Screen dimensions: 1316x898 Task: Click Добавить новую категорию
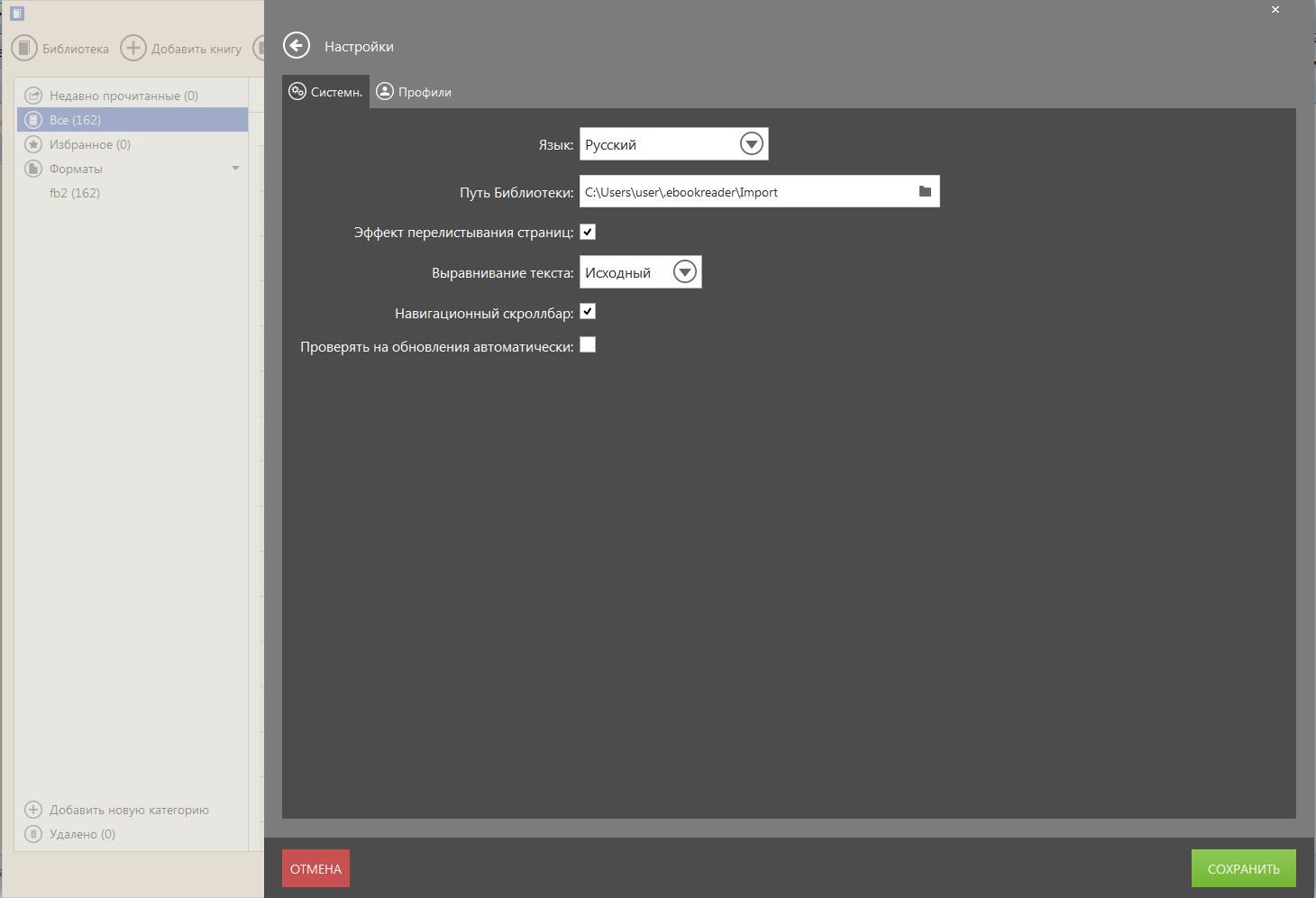pyautogui.click(x=117, y=810)
